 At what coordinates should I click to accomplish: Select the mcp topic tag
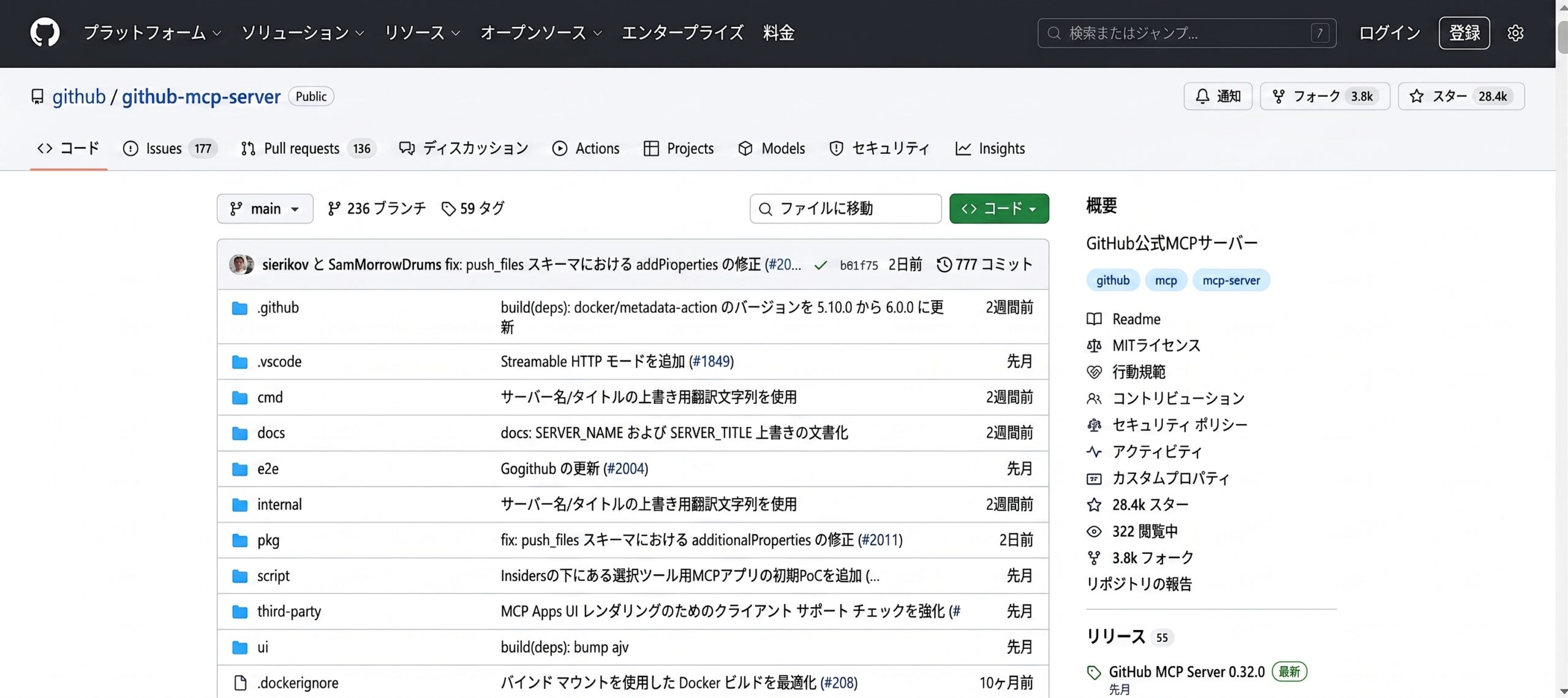tap(1166, 280)
